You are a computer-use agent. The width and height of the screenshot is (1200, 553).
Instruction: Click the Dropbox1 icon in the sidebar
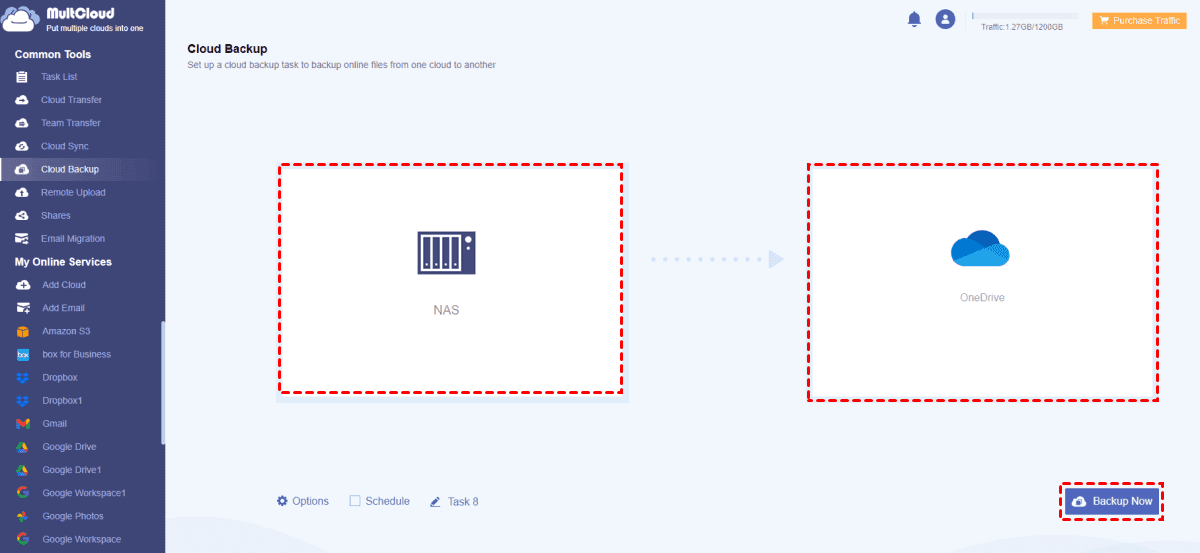pos(23,400)
